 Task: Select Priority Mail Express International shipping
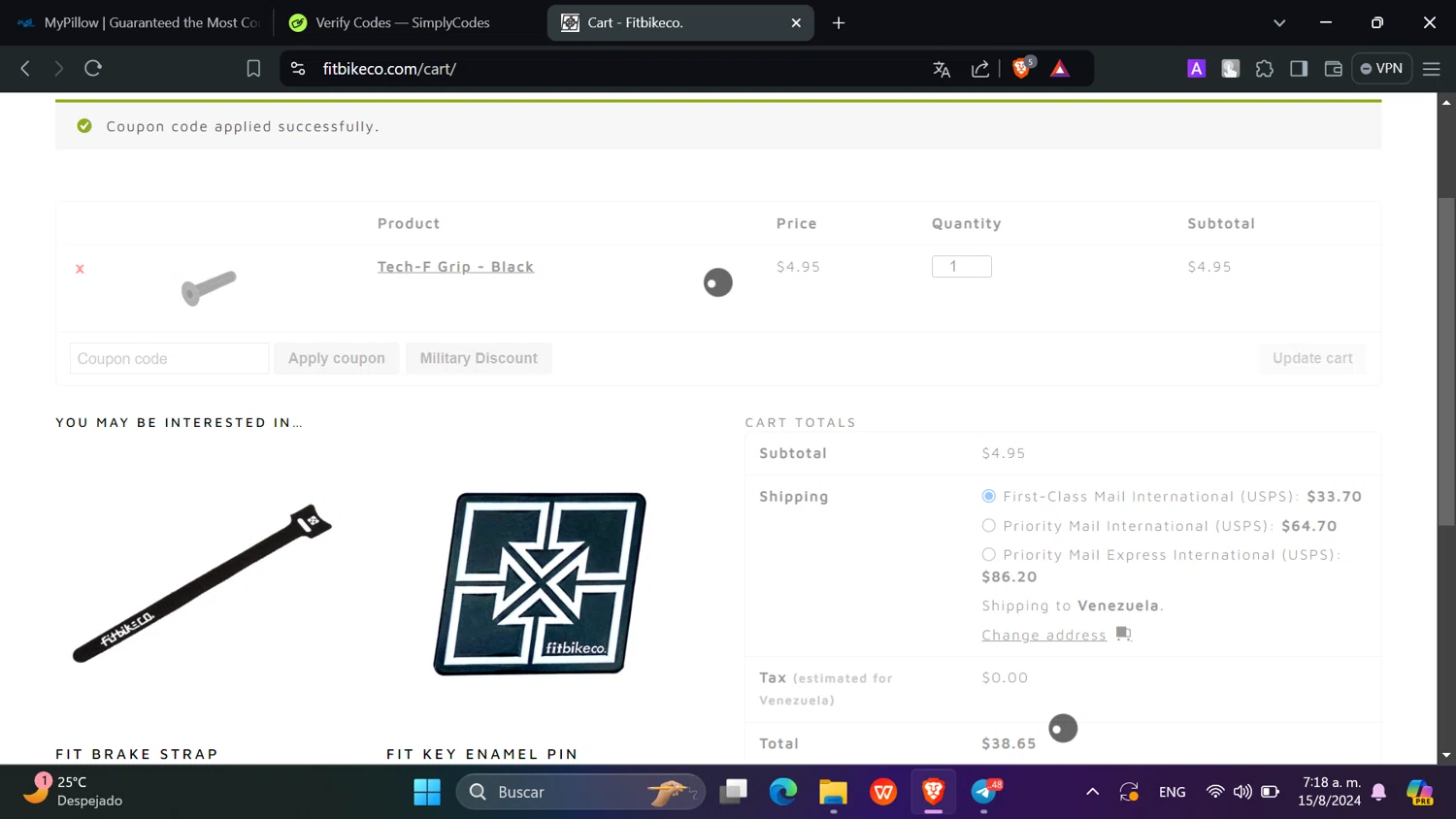coord(988,554)
